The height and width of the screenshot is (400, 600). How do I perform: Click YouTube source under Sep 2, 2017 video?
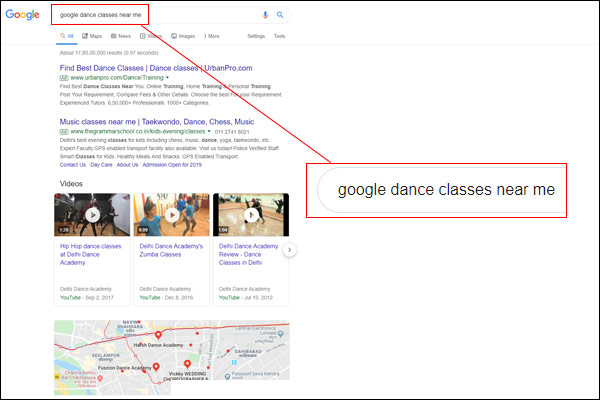[70, 297]
